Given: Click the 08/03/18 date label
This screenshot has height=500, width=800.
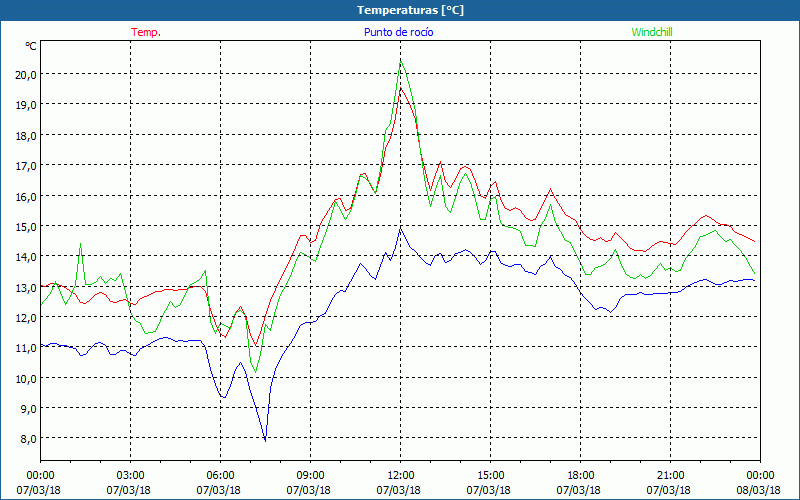Looking at the screenshot, I should pos(758,490).
